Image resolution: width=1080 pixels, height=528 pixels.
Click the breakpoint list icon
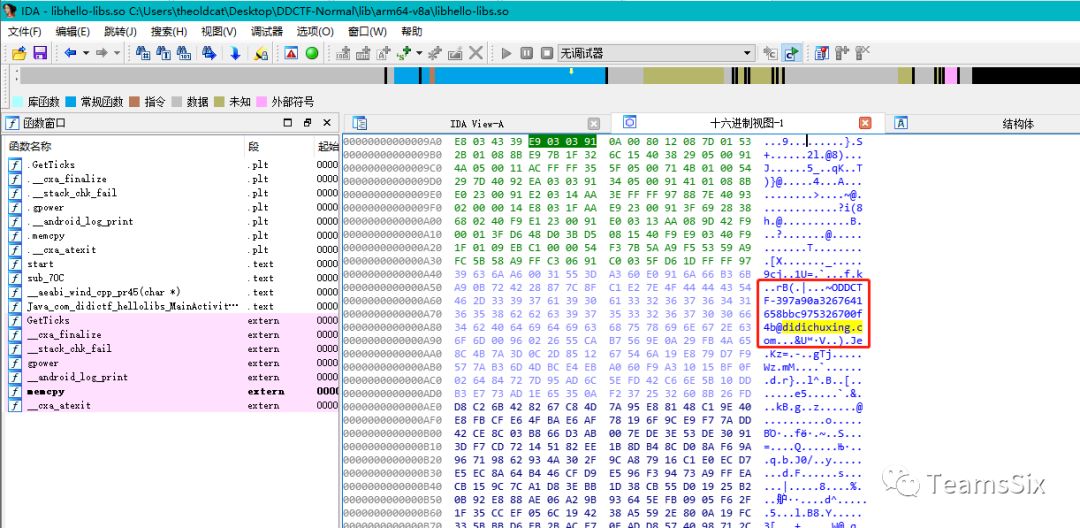tap(821, 53)
